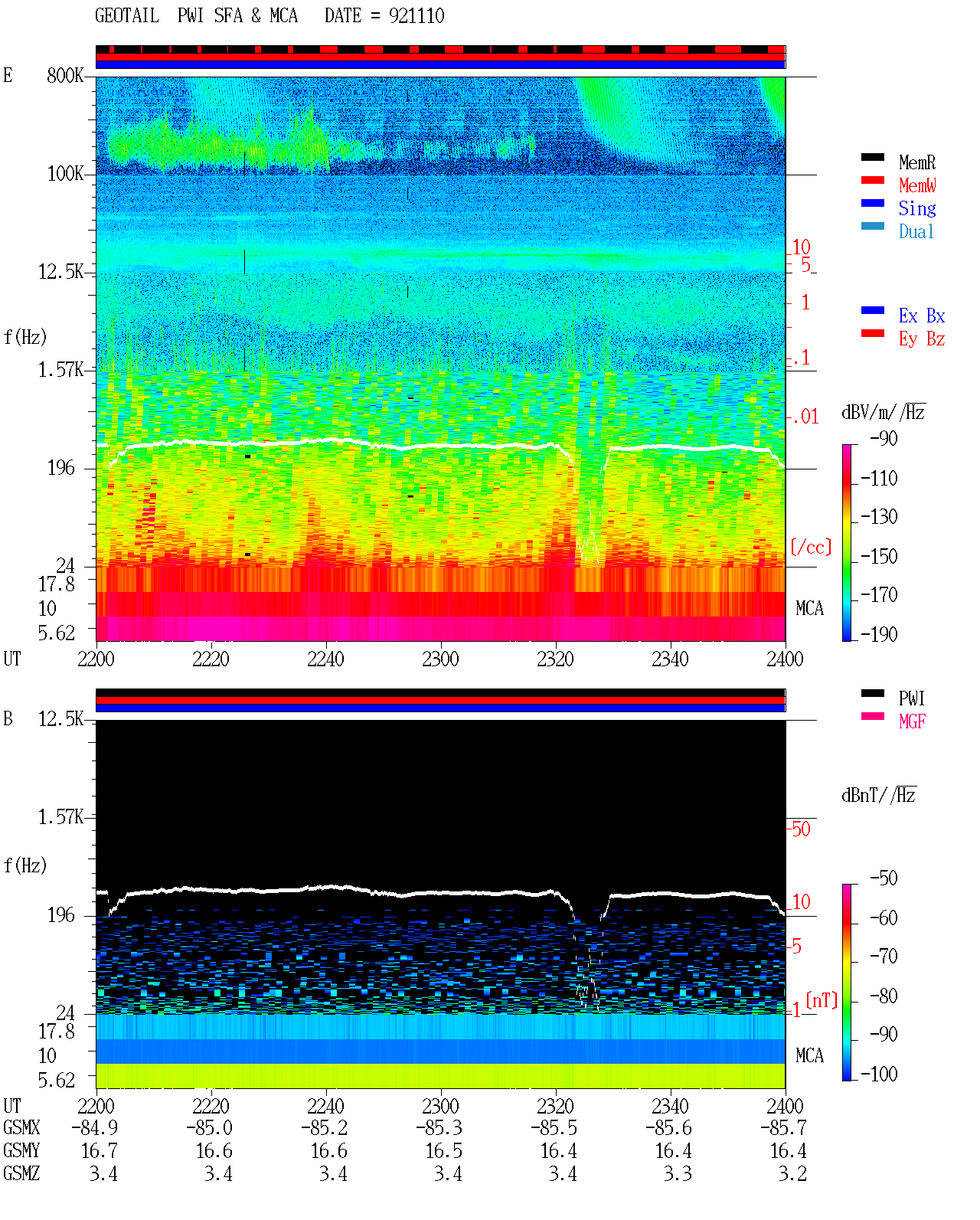The height and width of the screenshot is (1220, 980).
Task: Click the '800K' frequency axis label
Action: (x=65, y=76)
